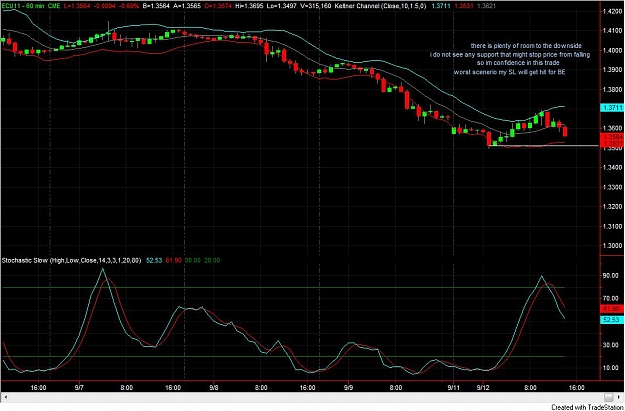The height and width of the screenshot is (411, 625).
Task: Select annotation 'so im confidence in this trade'
Action: 518,63
